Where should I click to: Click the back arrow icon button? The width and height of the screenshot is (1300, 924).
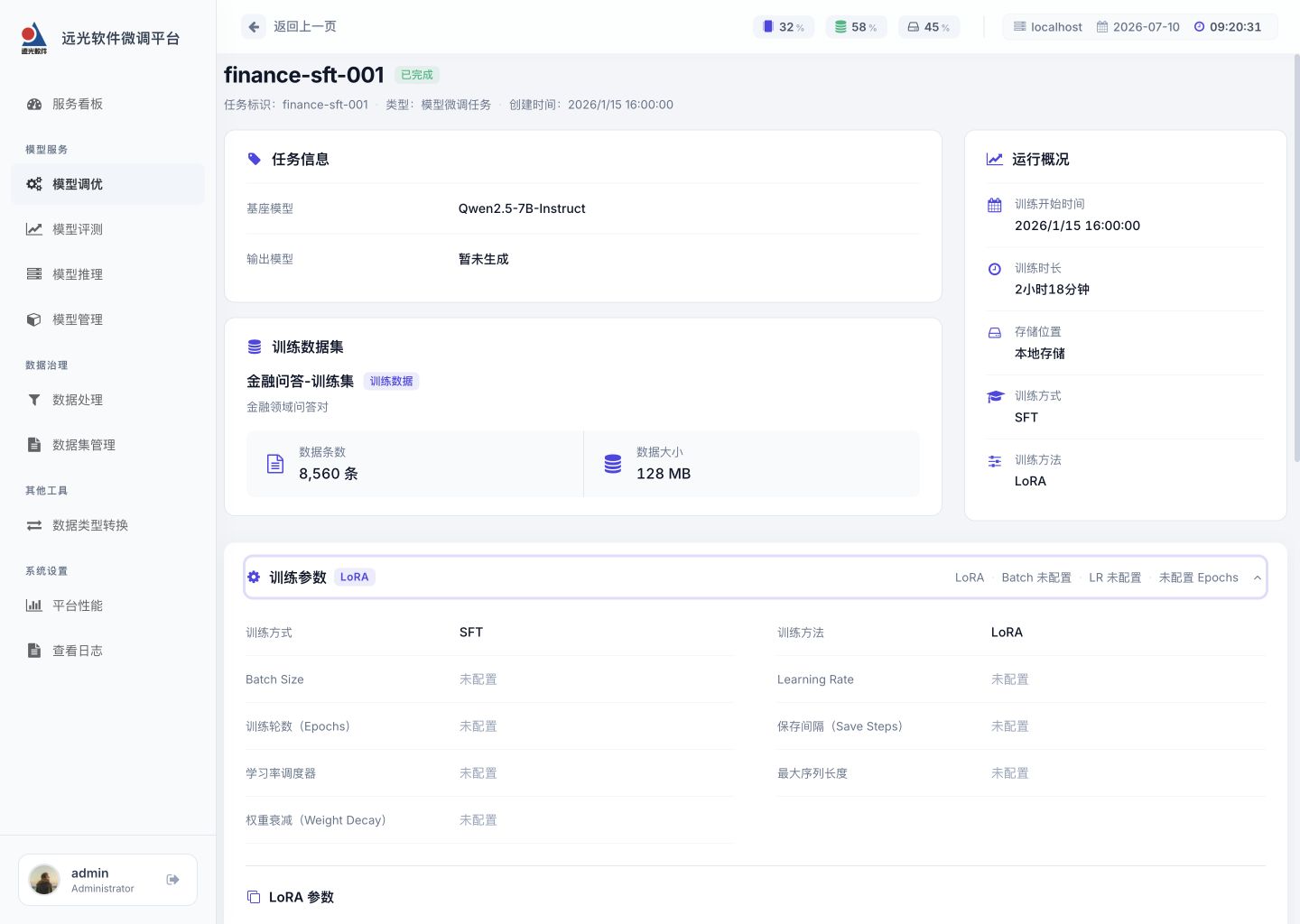click(254, 27)
